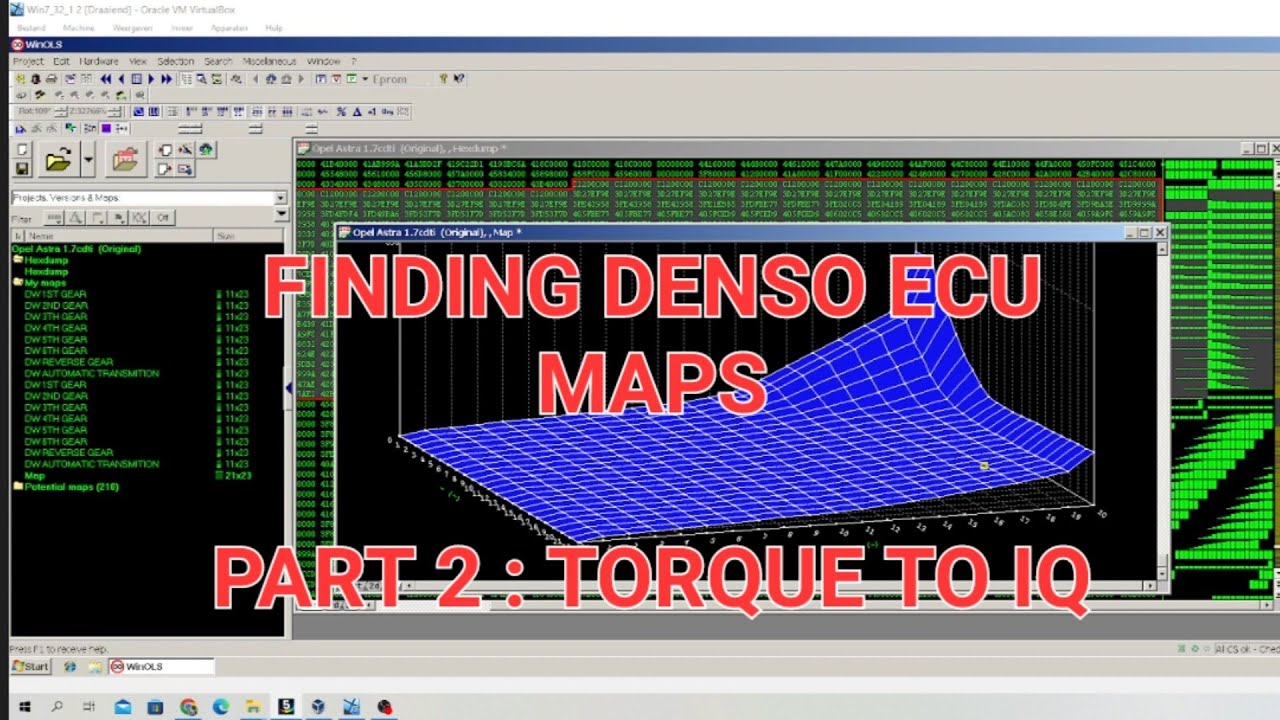This screenshot has width=1280, height=720.
Task: Click the single right arrow navigation icon
Action: click(x=151, y=79)
